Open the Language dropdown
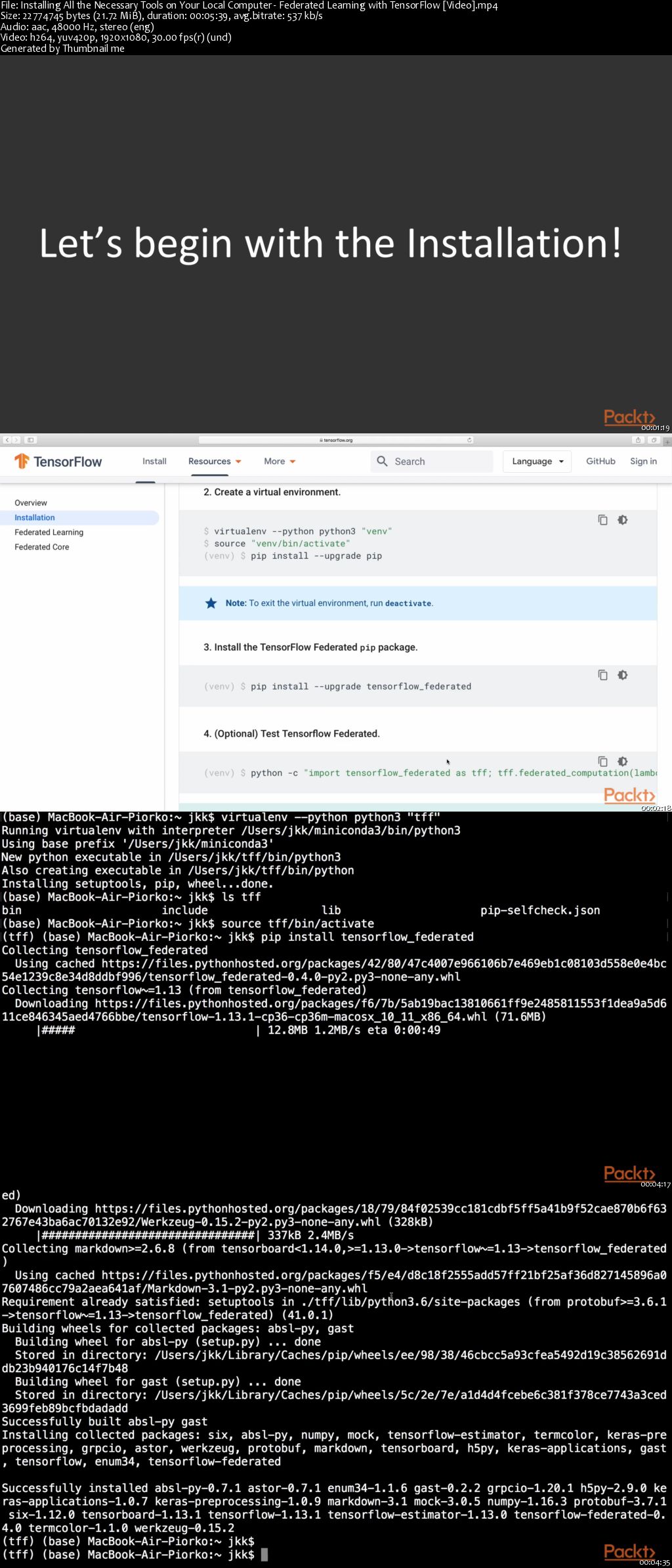This screenshot has height=1568, width=672. point(537,462)
